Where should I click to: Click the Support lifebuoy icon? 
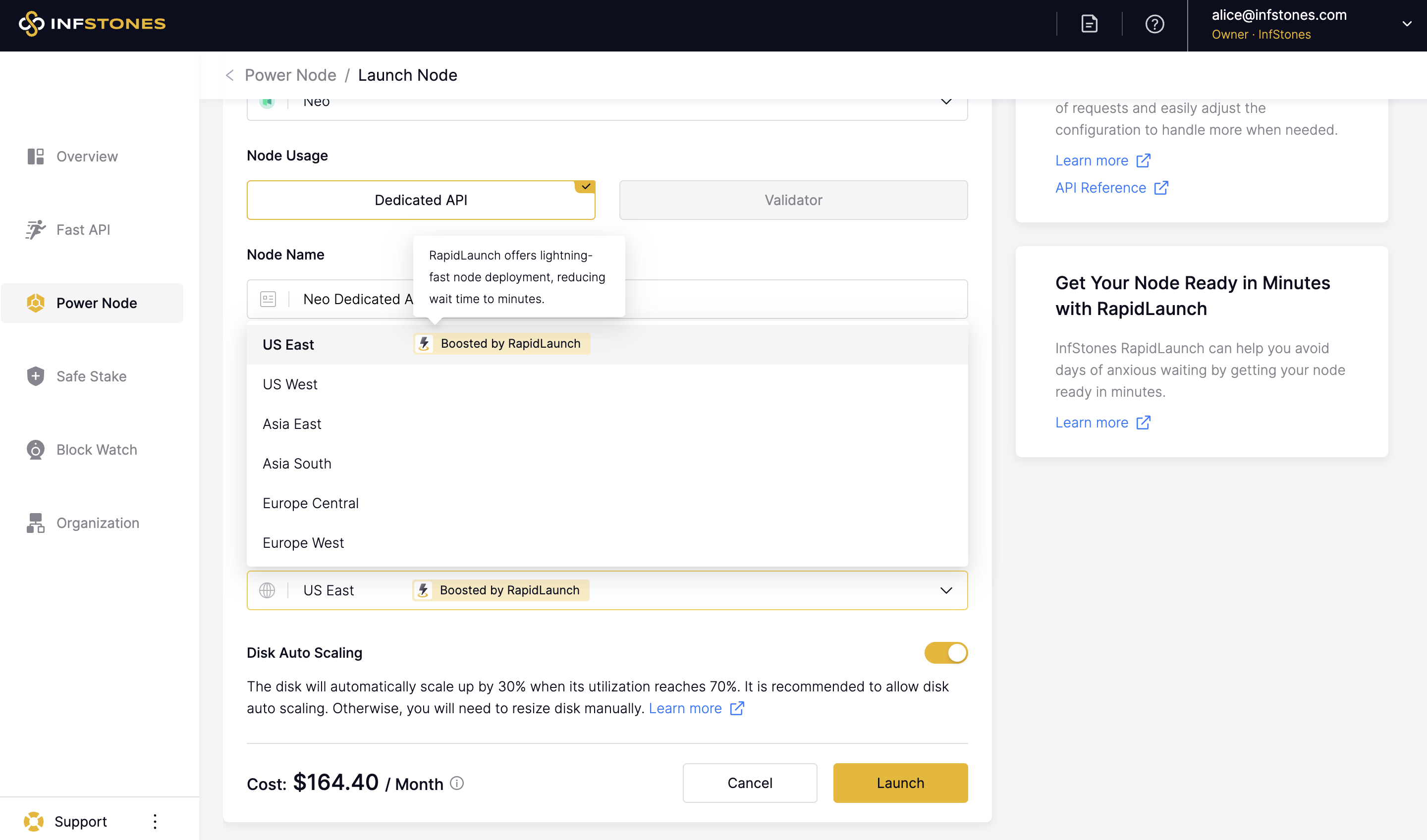click(x=33, y=821)
